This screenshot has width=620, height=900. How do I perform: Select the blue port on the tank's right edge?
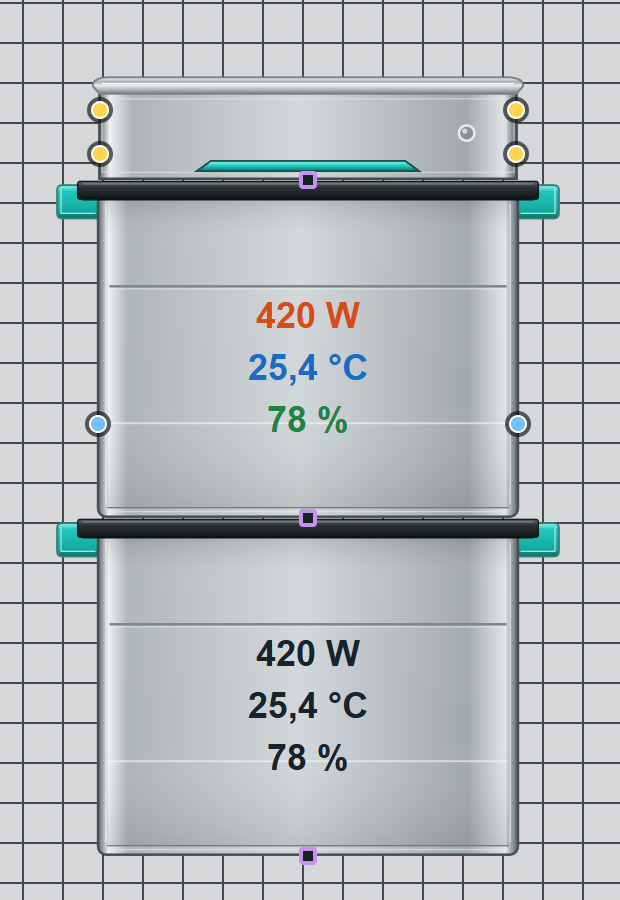[518, 424]
